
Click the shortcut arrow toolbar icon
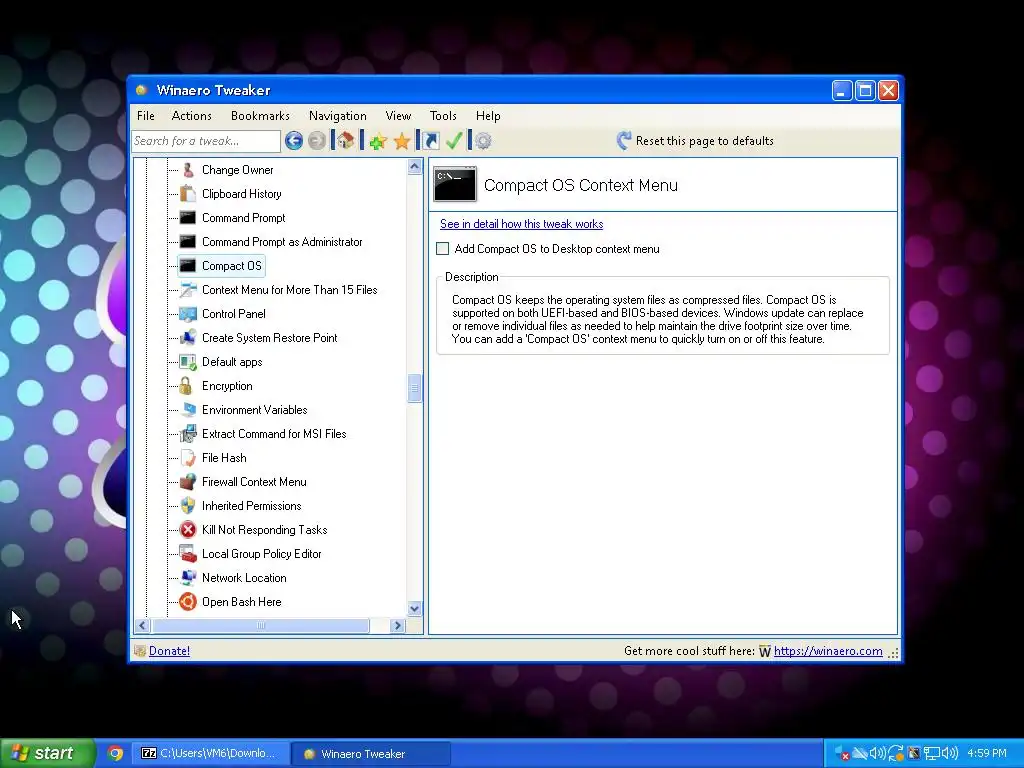[431, 140]
